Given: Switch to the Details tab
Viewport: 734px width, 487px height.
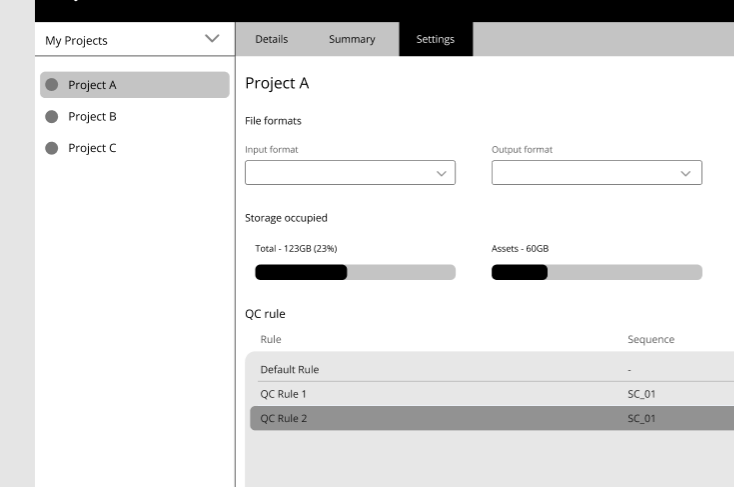Looking at the screenshot, I should (271, 40).
